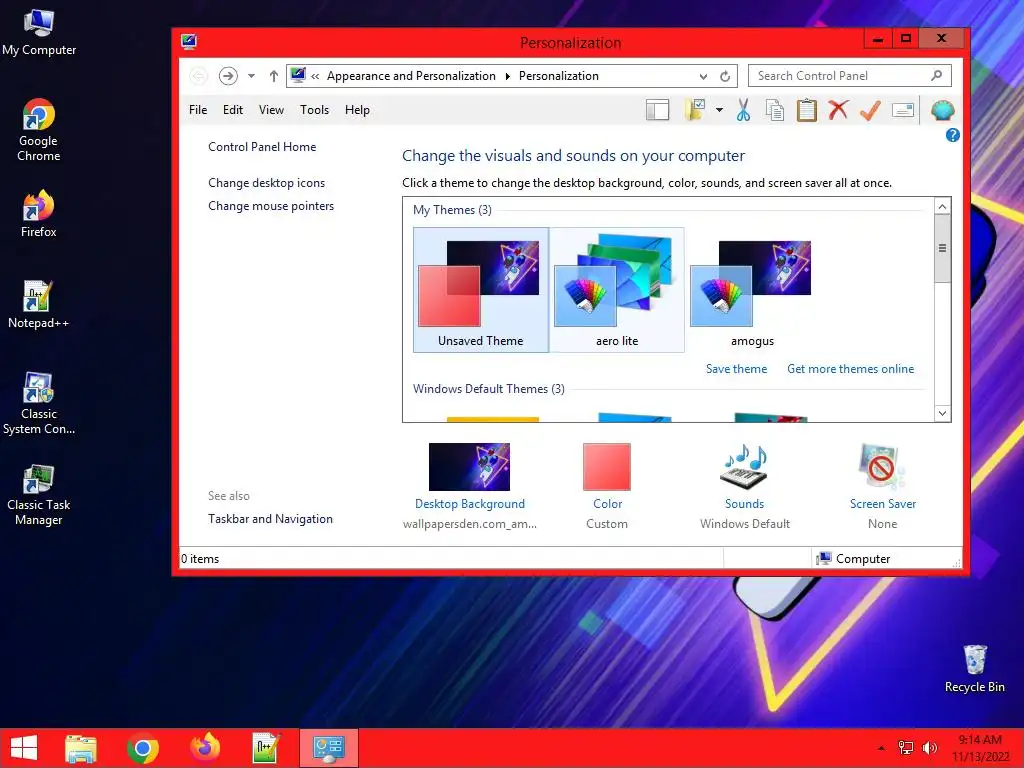This screenshot has width=1024, height=768.
Task: Click the Email envelope toolbar icon
Action: point(903,110)
